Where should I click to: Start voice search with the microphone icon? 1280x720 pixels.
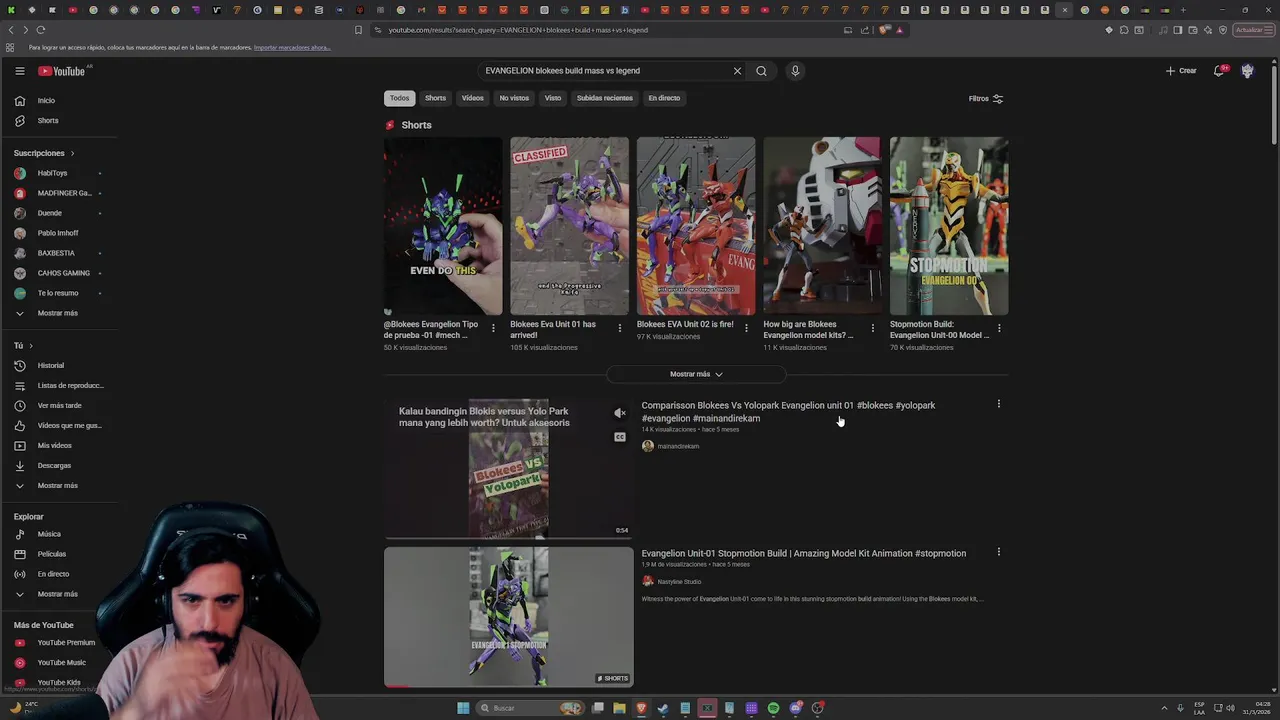click(x=795, y=71)
